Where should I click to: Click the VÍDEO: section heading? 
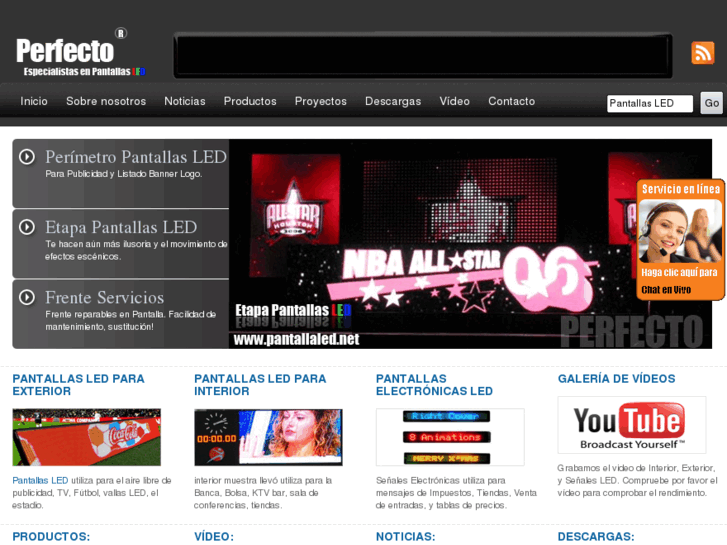point(214,537)
